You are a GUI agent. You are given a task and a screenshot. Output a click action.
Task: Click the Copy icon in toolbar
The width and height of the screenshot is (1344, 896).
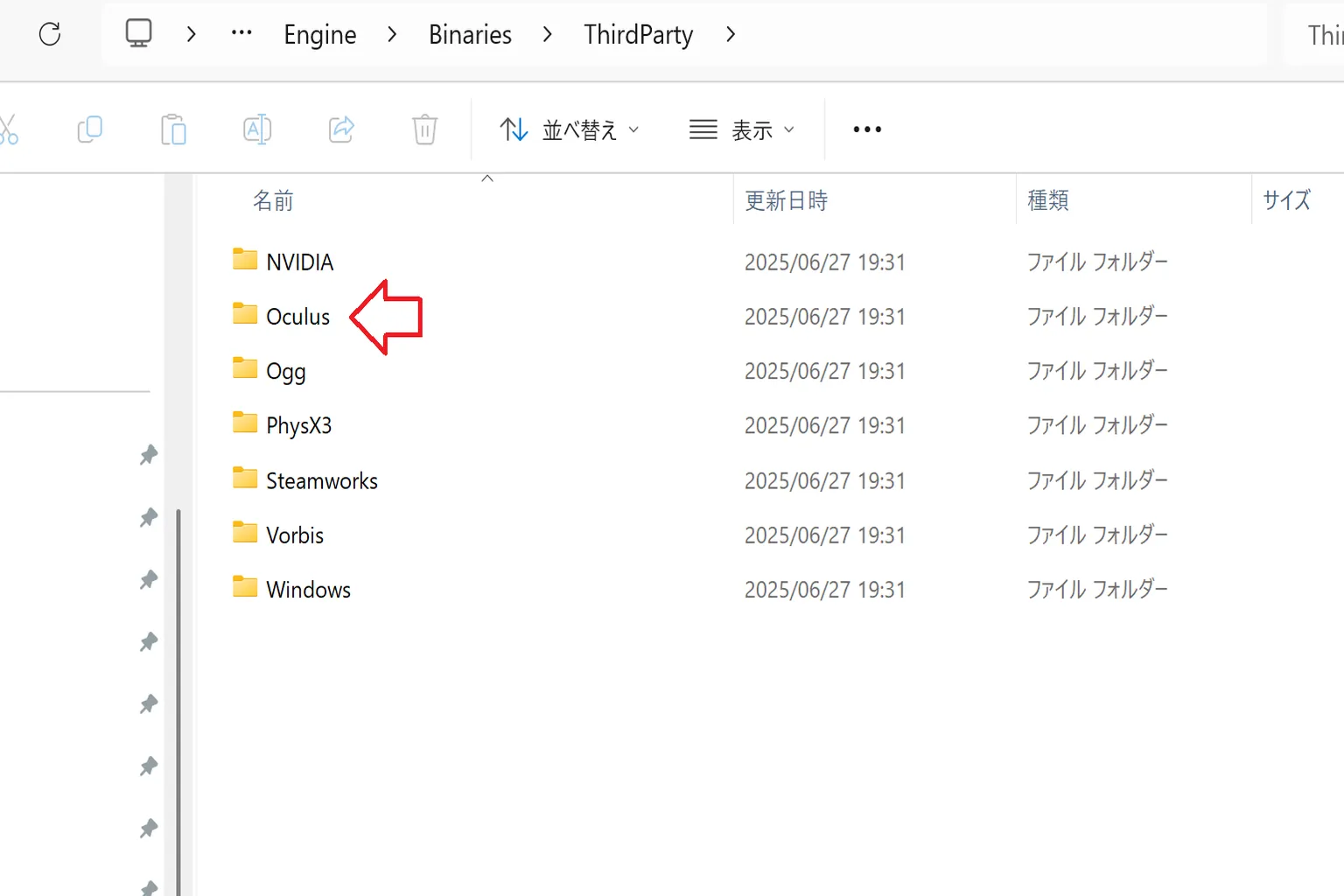89,129
